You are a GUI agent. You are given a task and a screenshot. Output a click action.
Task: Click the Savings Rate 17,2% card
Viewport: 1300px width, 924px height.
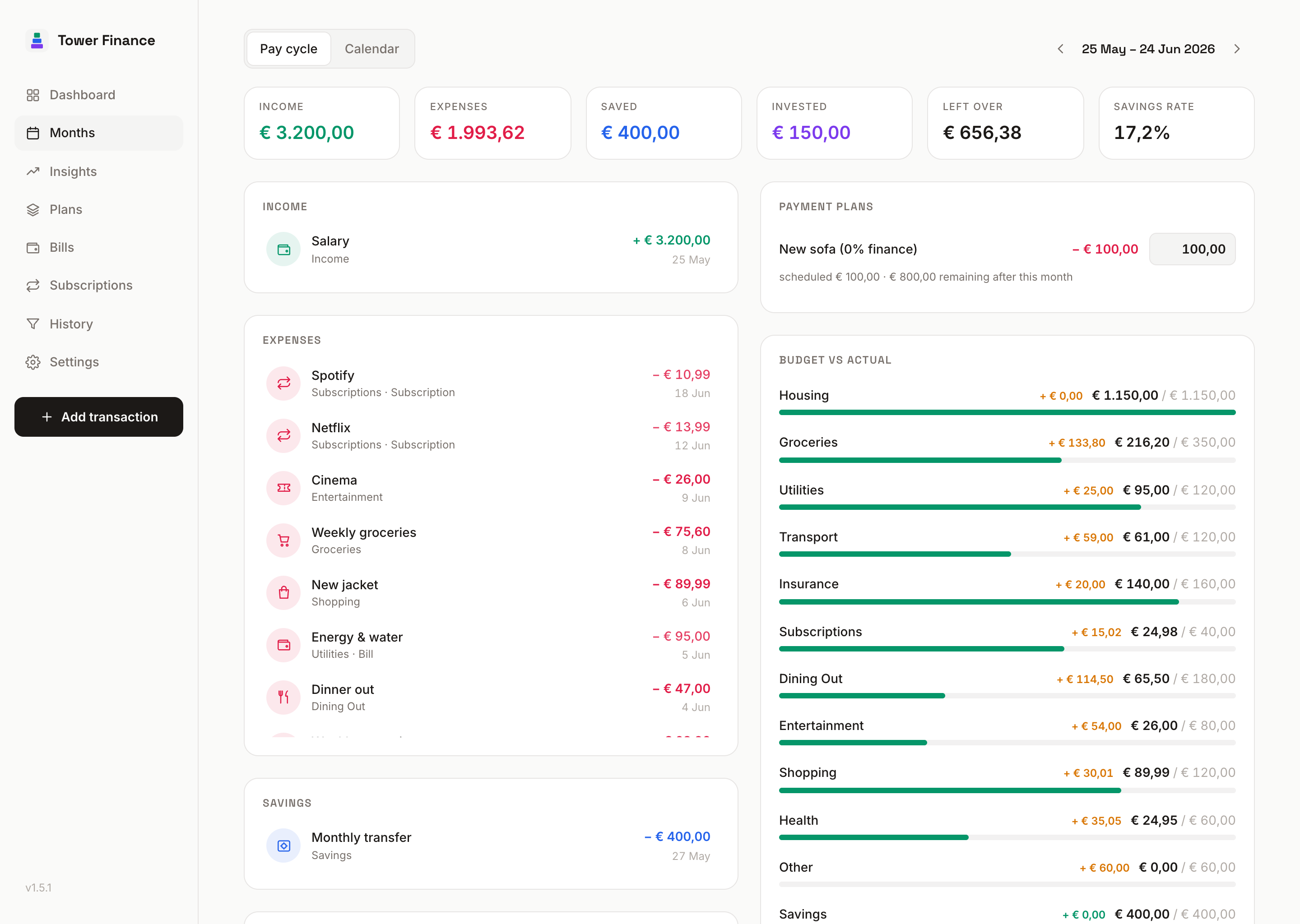1176,123
